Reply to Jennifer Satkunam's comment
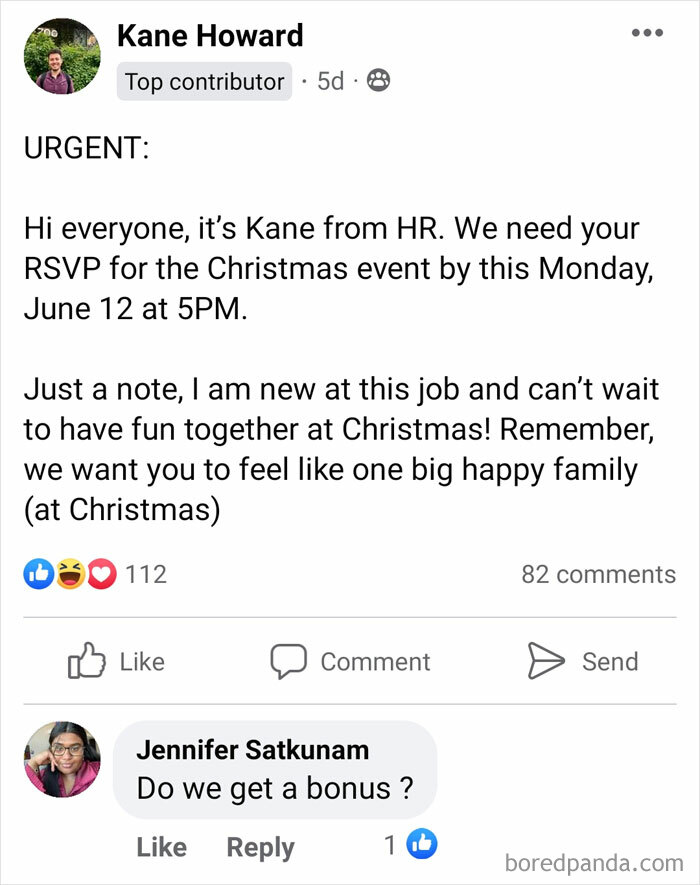The width and height of the screenshot is (700, 885). point(259,846)
